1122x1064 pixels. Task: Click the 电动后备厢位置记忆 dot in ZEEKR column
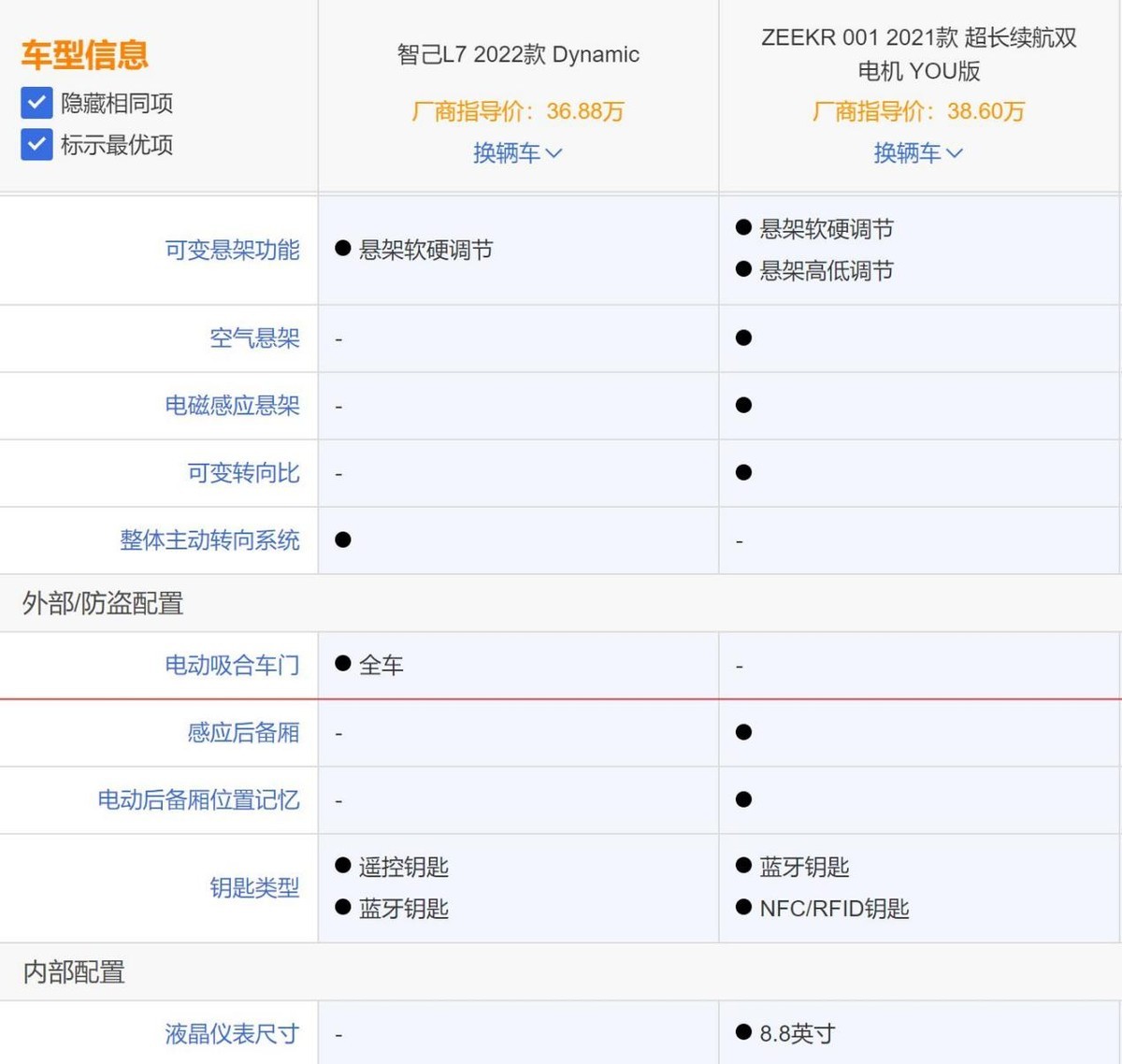point(743,799)
